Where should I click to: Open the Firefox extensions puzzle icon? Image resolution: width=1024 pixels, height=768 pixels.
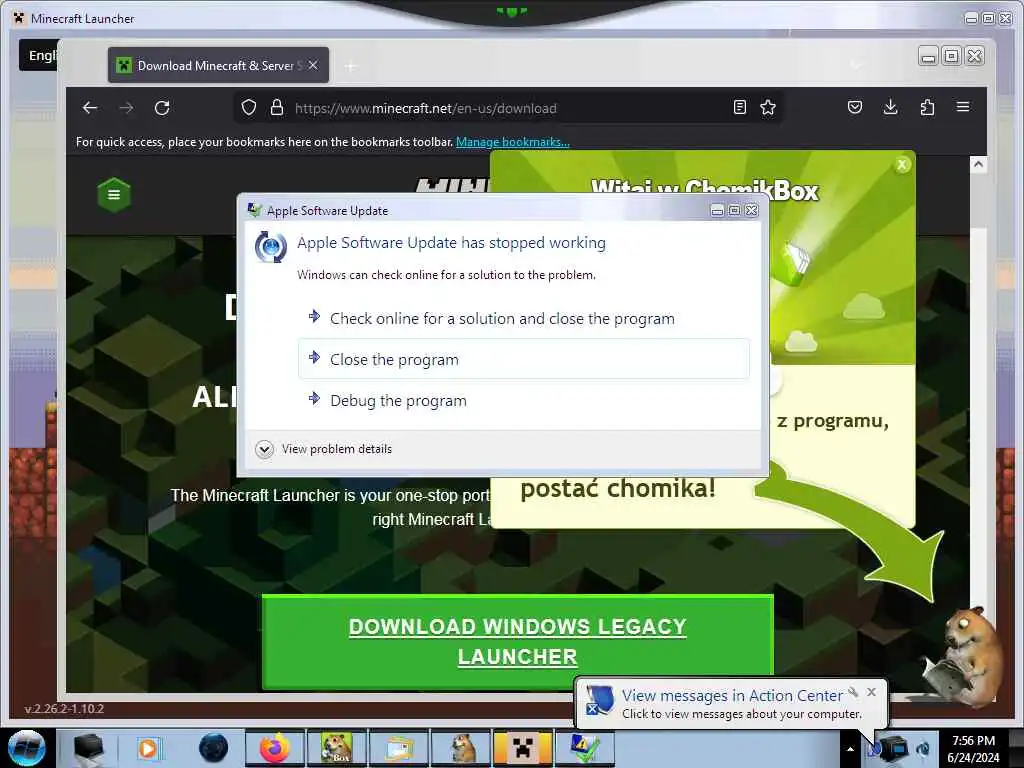tap(927, 107)
